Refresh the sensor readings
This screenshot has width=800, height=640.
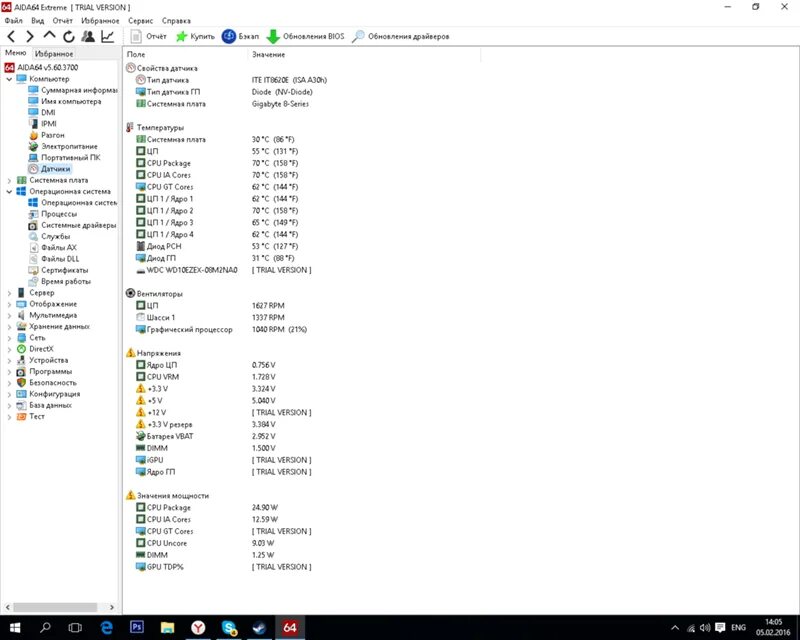pos(69,36)
